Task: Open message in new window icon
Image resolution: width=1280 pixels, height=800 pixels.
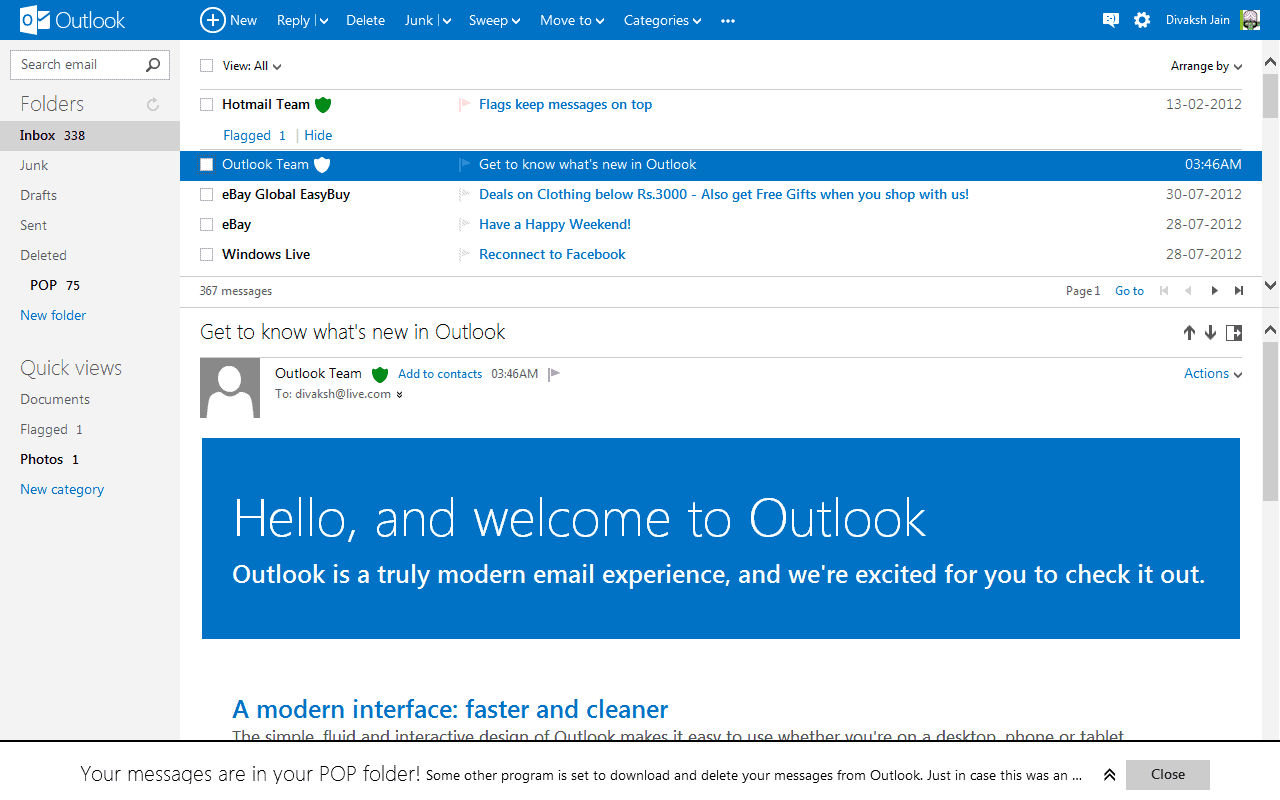Action: pyautogui.click(x=1234, y=333)
